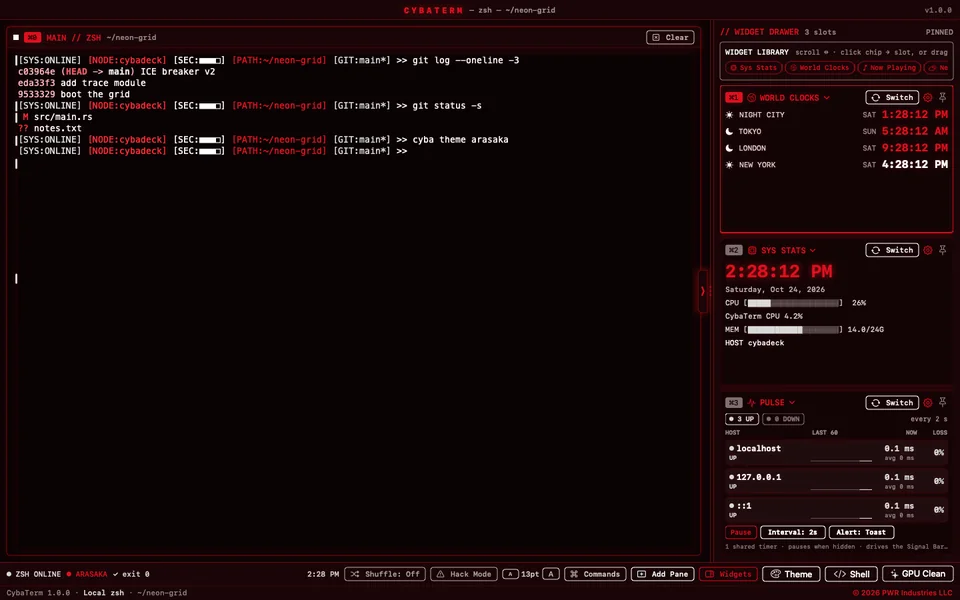Image resolution: width=960 pixels, height=600 pixels.
Task: Open the Commands palette
Action: tap(595, 574)
